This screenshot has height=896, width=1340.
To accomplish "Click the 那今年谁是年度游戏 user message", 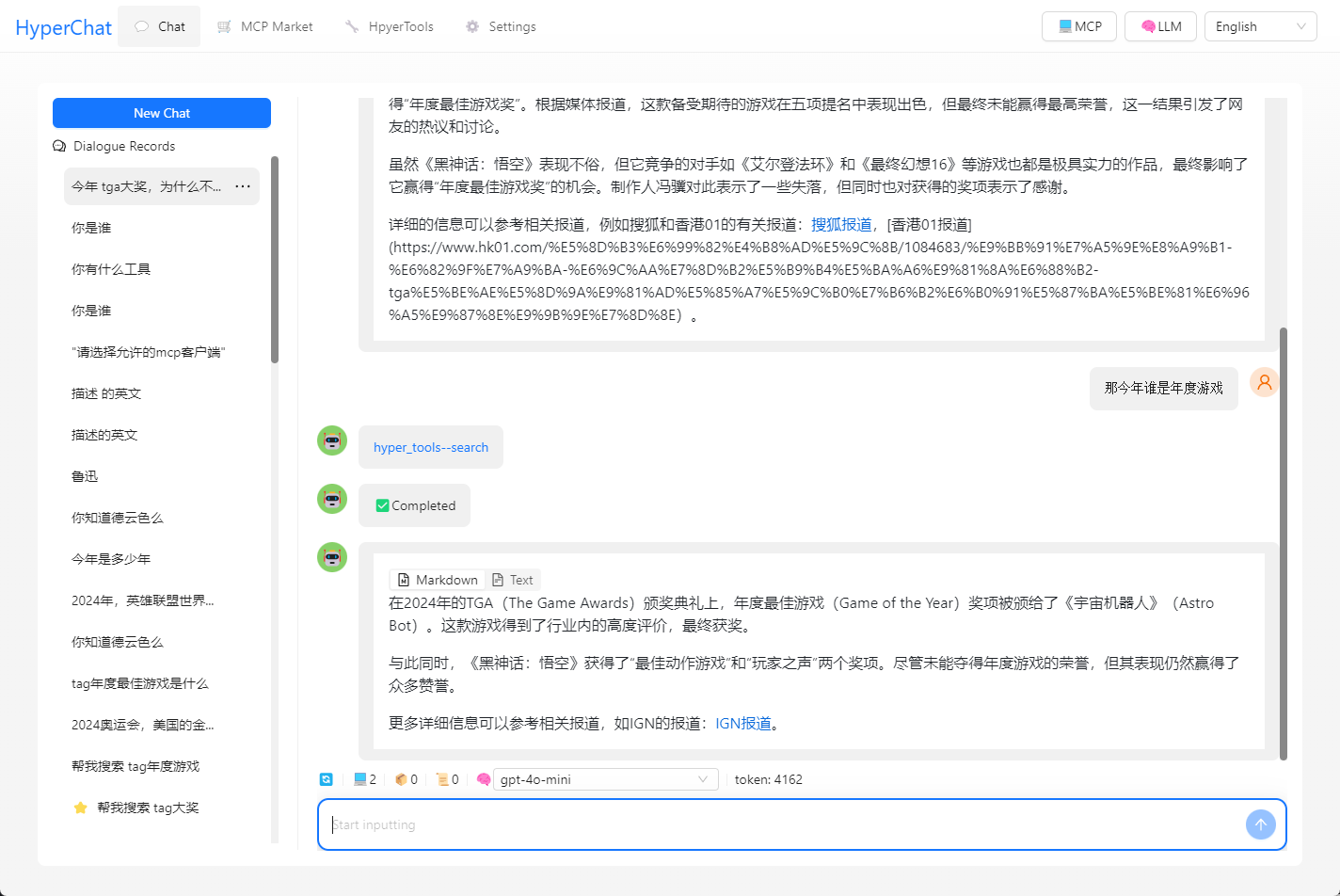I will pyautogui.click(x=1164, y=388).
